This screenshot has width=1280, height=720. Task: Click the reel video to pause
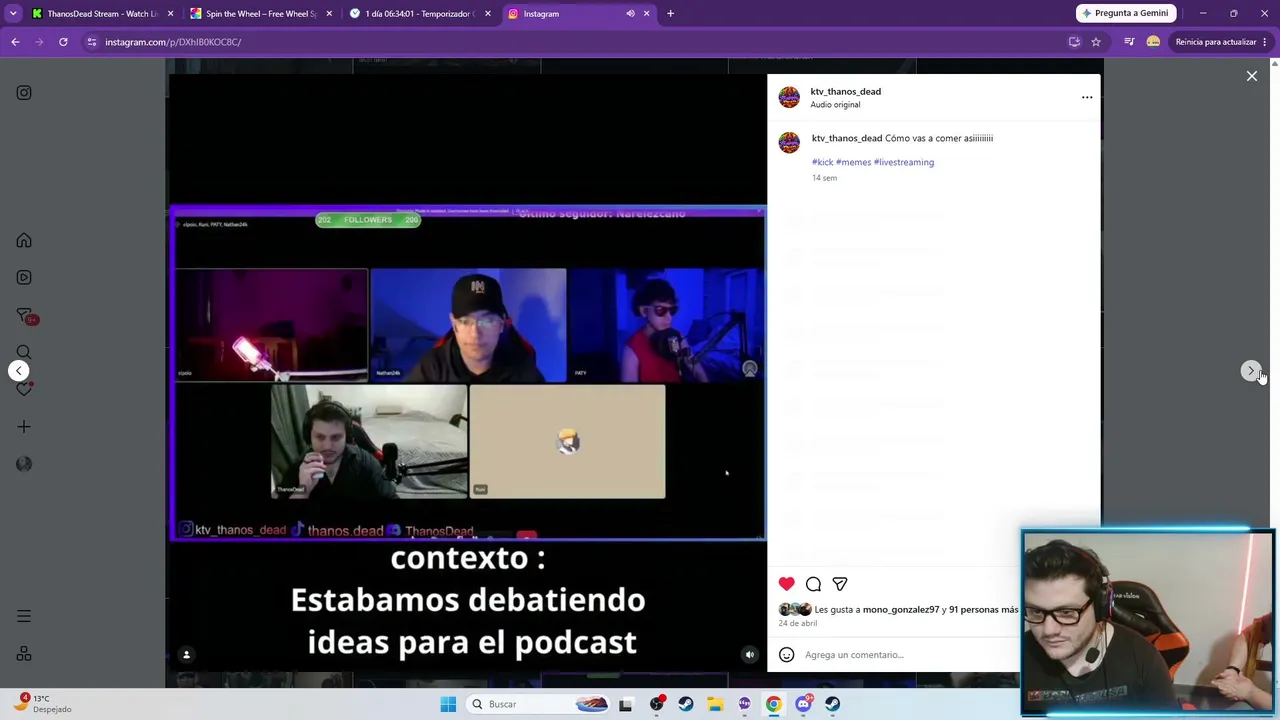467,372
